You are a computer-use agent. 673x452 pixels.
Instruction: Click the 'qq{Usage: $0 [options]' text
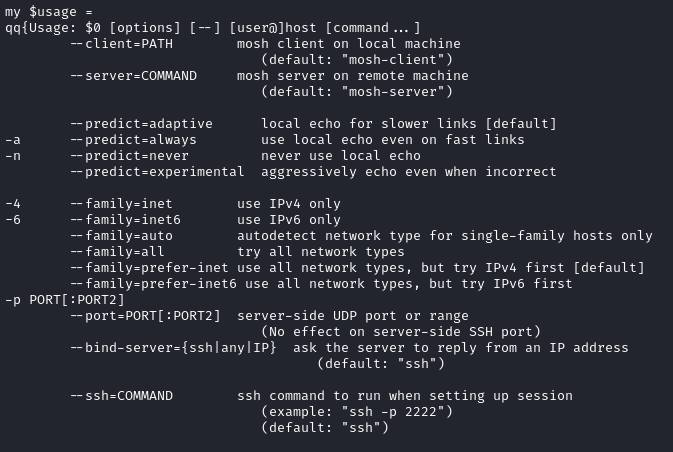click(x=93, y=28)
